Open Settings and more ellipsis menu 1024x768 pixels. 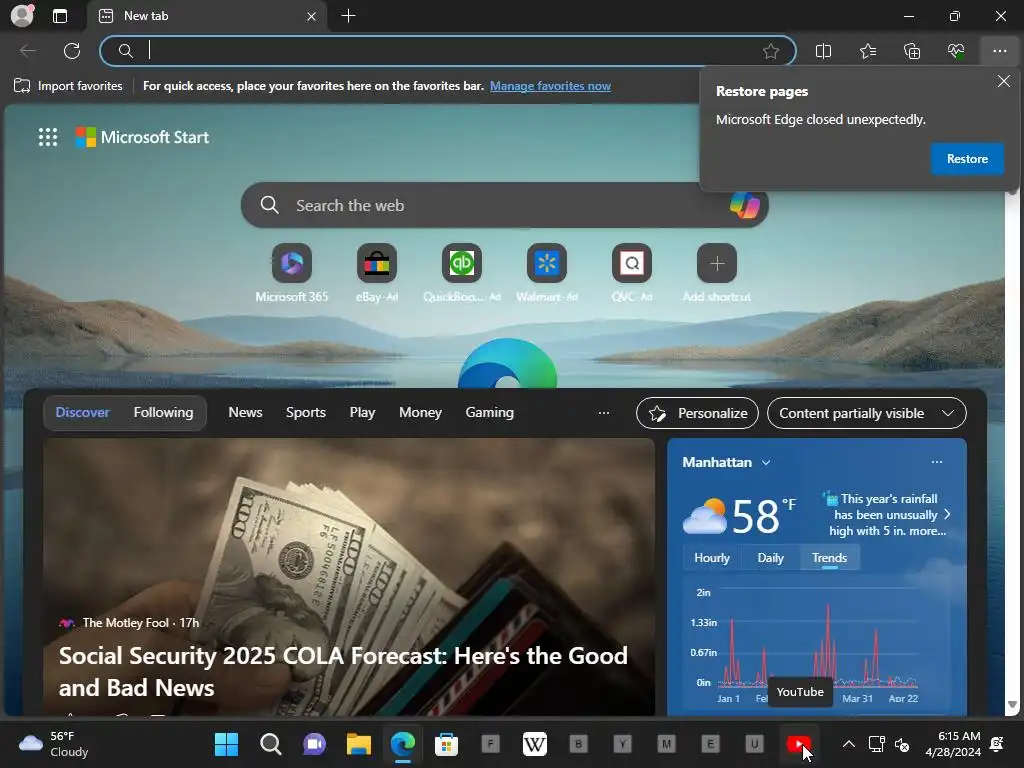coord(1000,51)
